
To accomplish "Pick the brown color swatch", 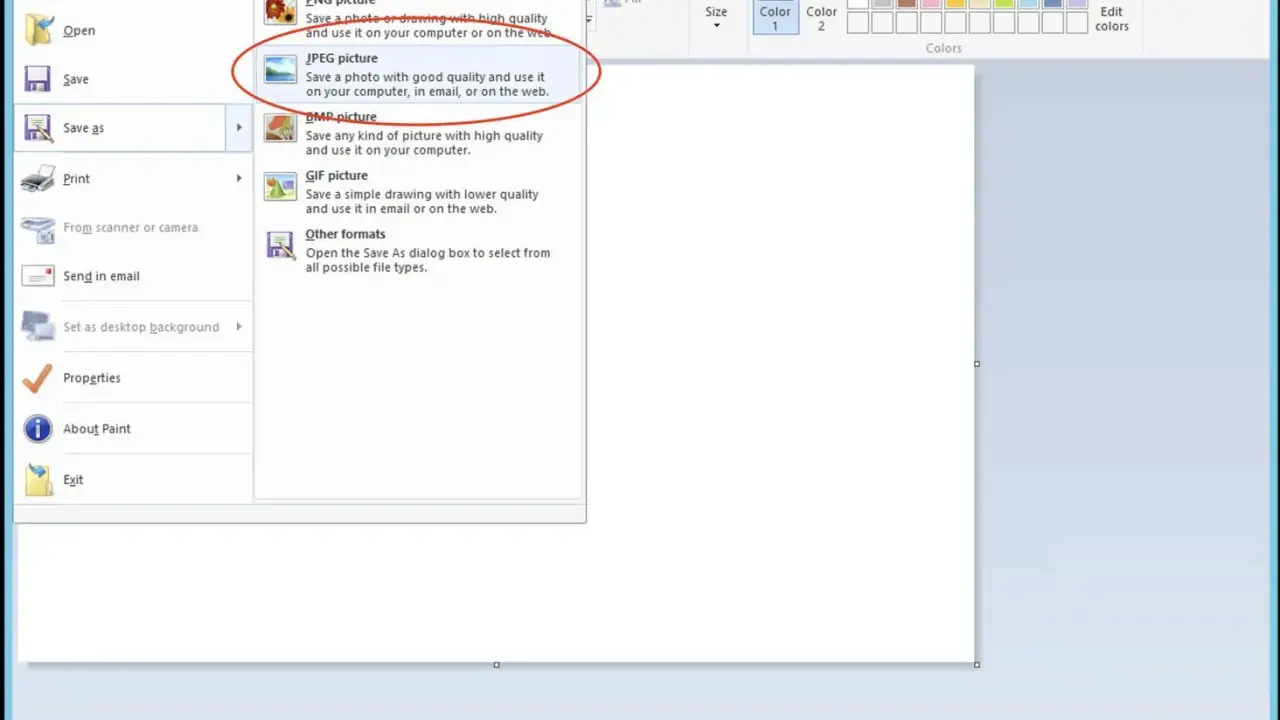I will click(x=906, y=3).
